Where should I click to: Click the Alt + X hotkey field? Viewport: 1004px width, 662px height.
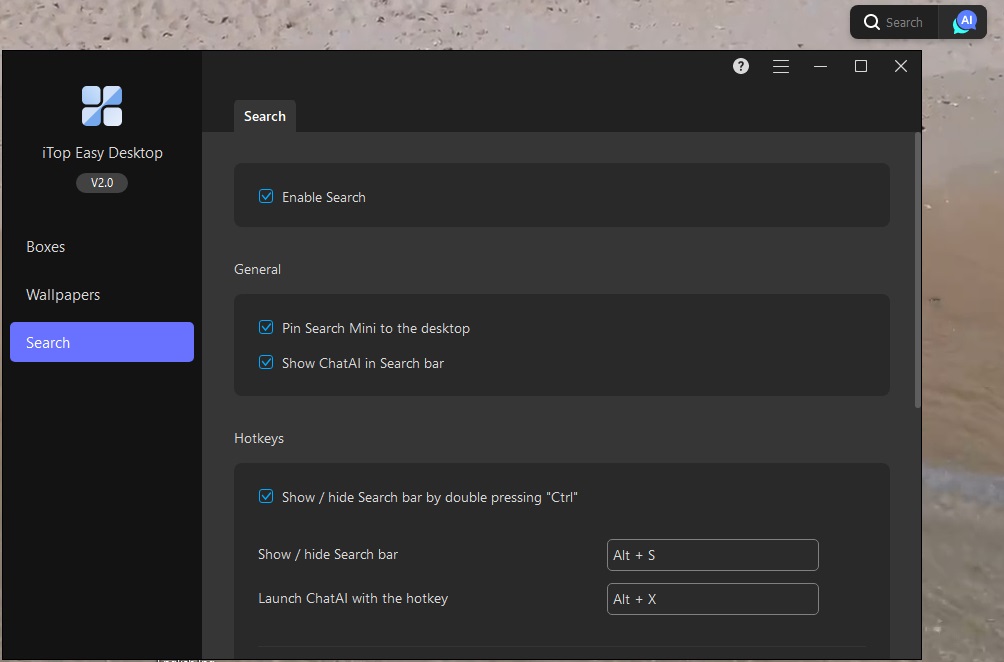(713, 599)
